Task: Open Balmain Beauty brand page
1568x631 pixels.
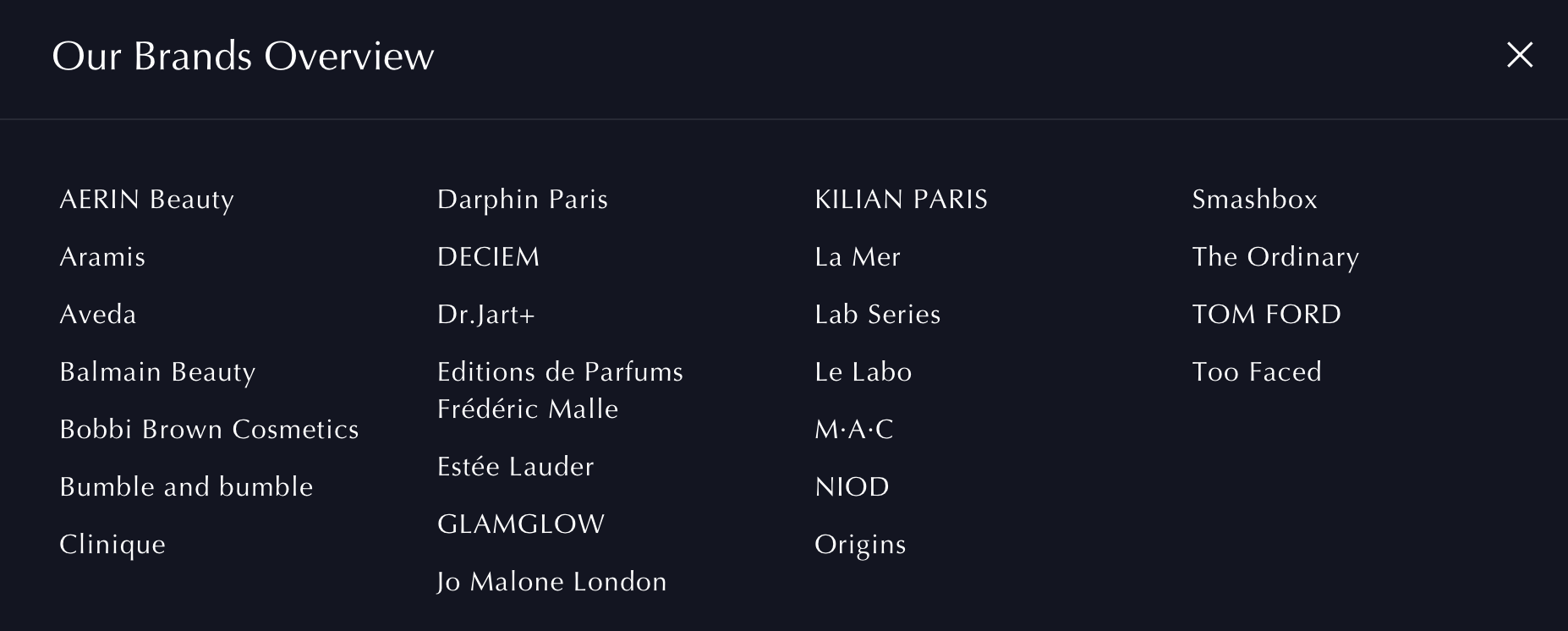Action: [157, 372]
